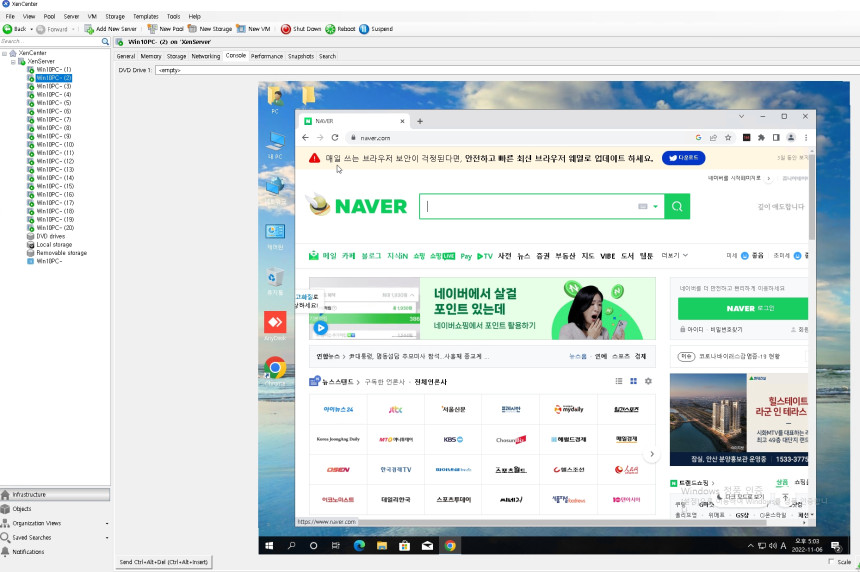Switch news stand to grid view
The height and width of the screenshot is (572, 860).
pyautogui.click(x=633, y=381)
